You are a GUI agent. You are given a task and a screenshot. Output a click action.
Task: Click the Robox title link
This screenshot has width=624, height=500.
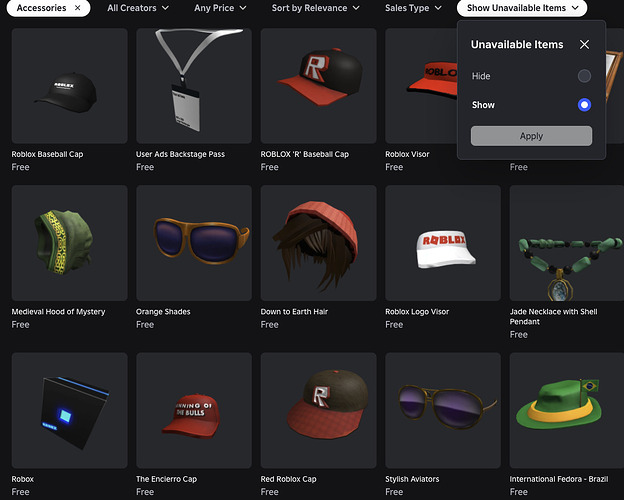[x=23, y=479]
